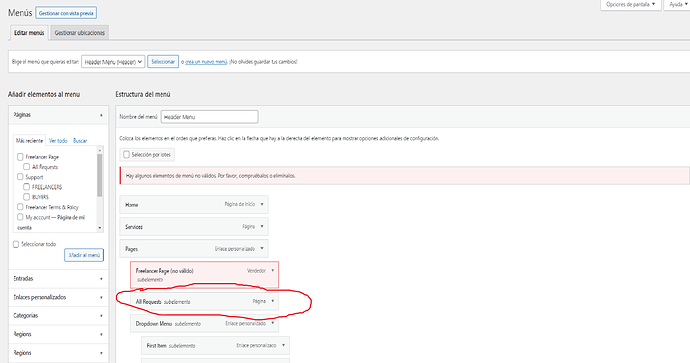This screenshot has height=363, width=690.
Task: Select the Services menu item label
Action: pyautogui.click(x=134, y=227)
